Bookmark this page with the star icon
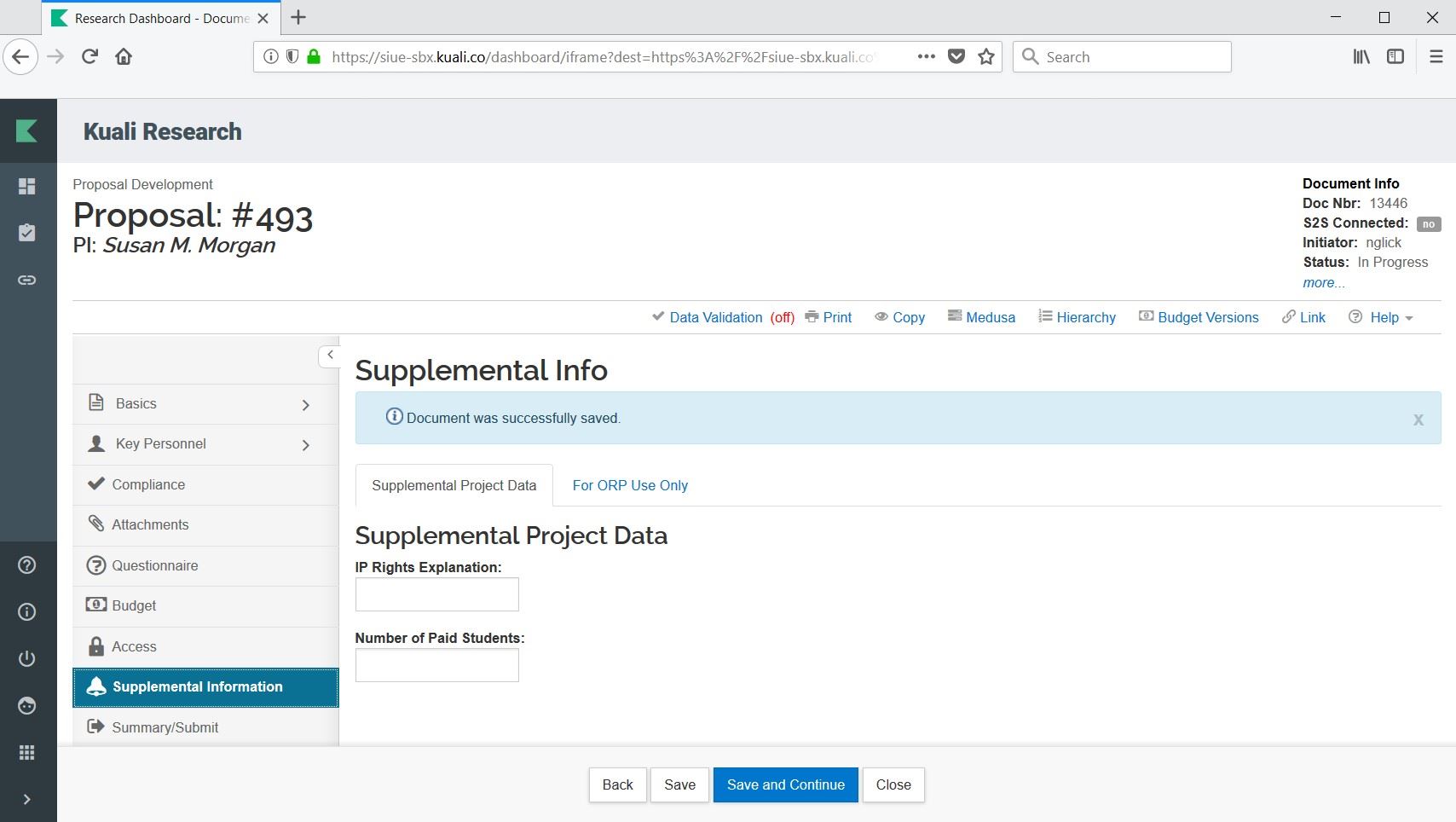This screenshot has height=822, width=1456. 986,57
